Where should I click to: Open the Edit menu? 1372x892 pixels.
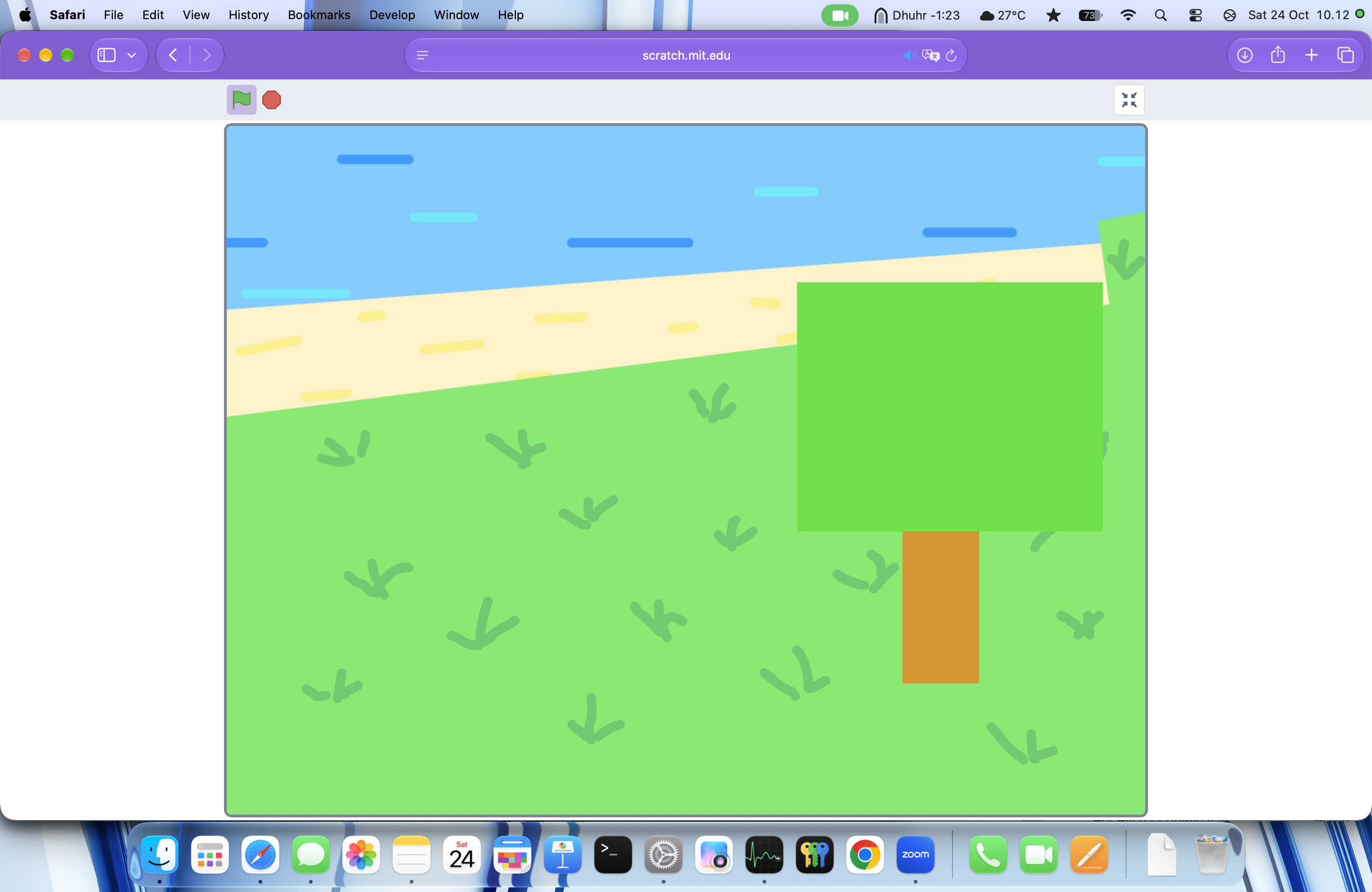[154, 15]
